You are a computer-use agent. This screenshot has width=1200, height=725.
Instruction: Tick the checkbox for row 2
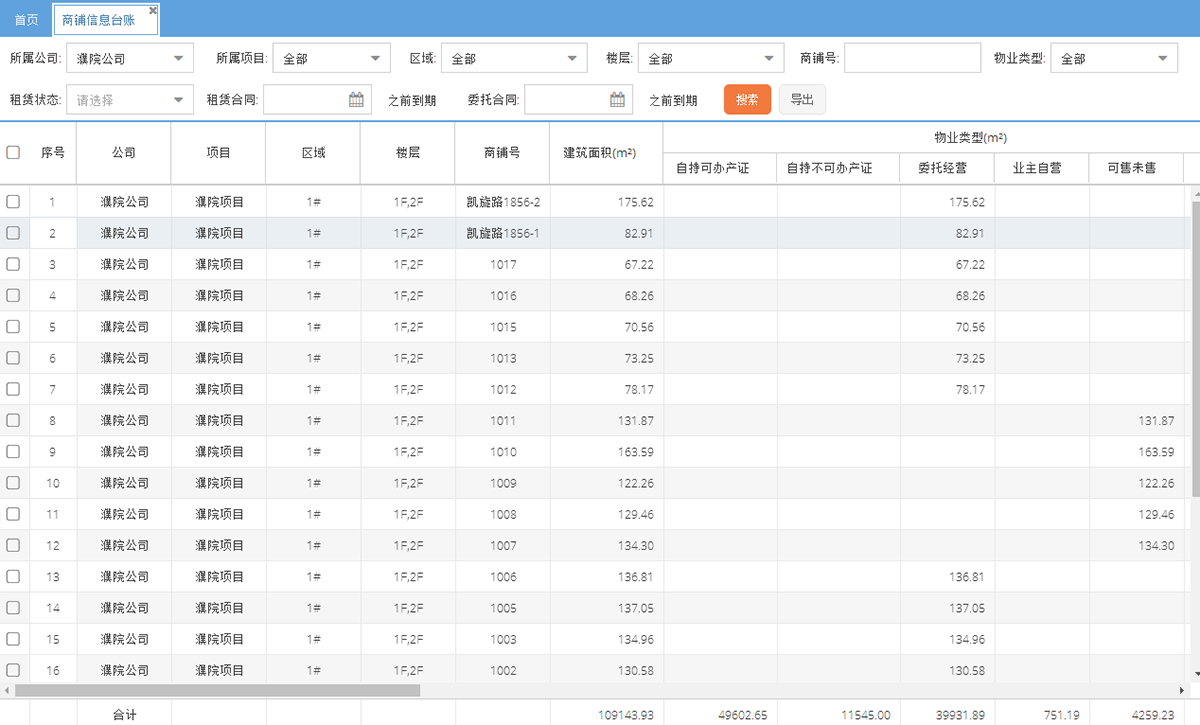[x=13, y=233]
